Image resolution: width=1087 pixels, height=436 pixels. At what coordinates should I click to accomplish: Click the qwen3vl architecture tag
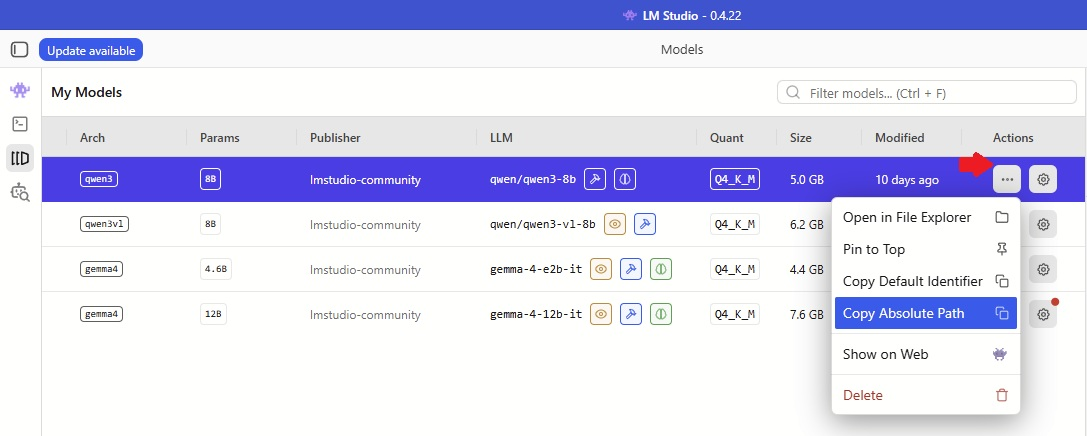(x=105, y=225)
